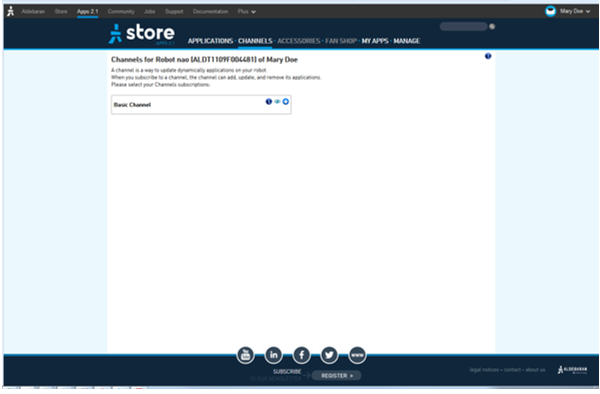The image size is (600, 394).
Task: Switch to the Applications tab
Action: 210,41
